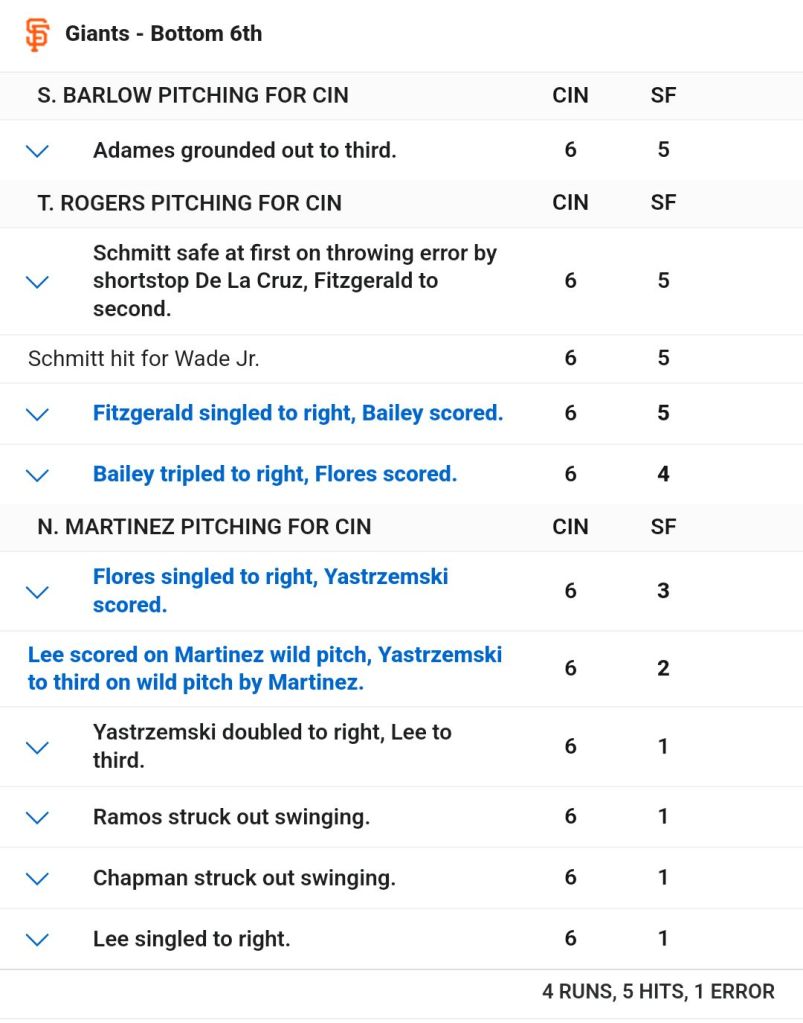Expand Ramos struck out swinging play
Image resolution: width=803 pixels, height=1023 pixels.
click(x=37, y=818)
